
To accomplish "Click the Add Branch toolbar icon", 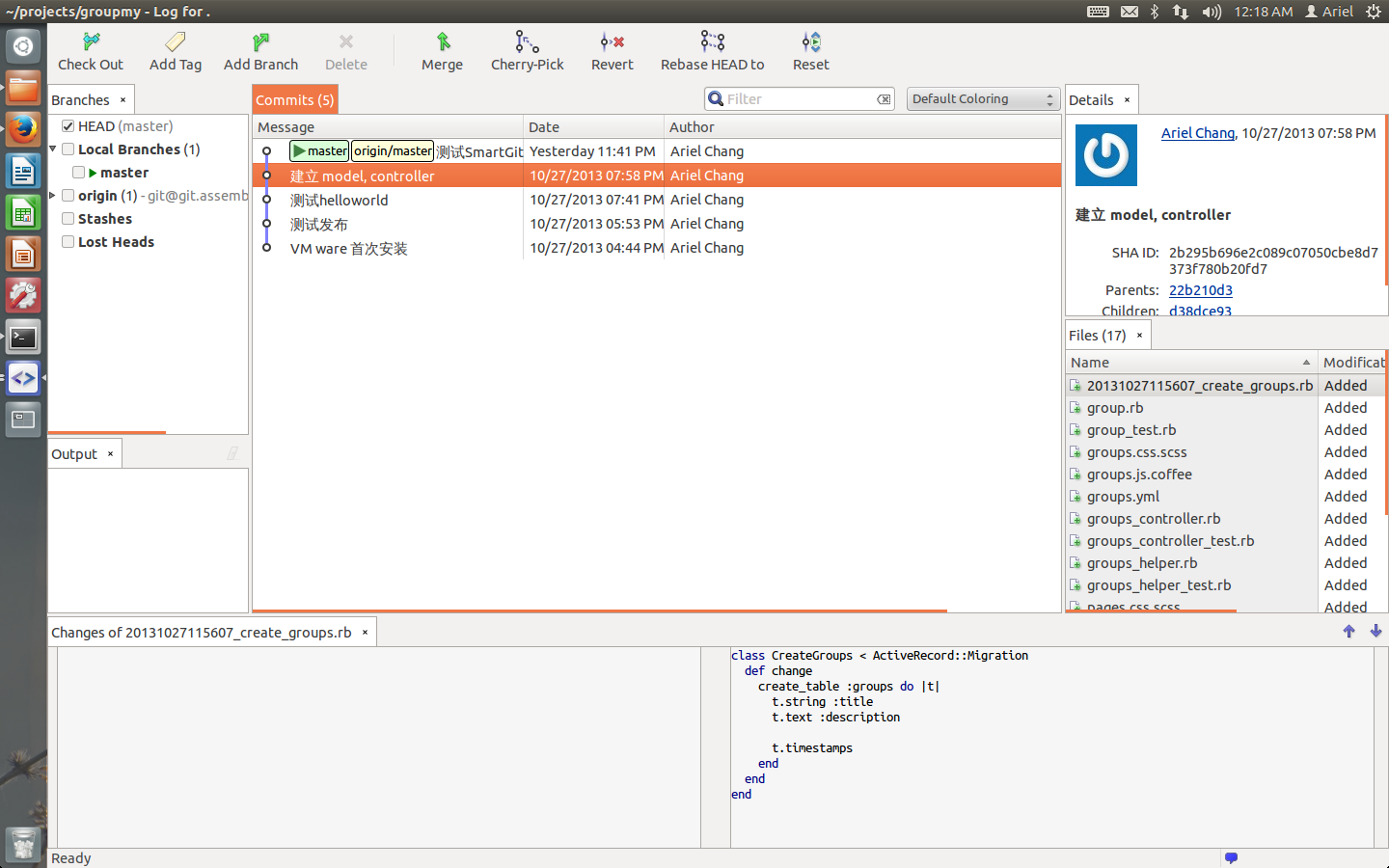I will tap(260, 41).
